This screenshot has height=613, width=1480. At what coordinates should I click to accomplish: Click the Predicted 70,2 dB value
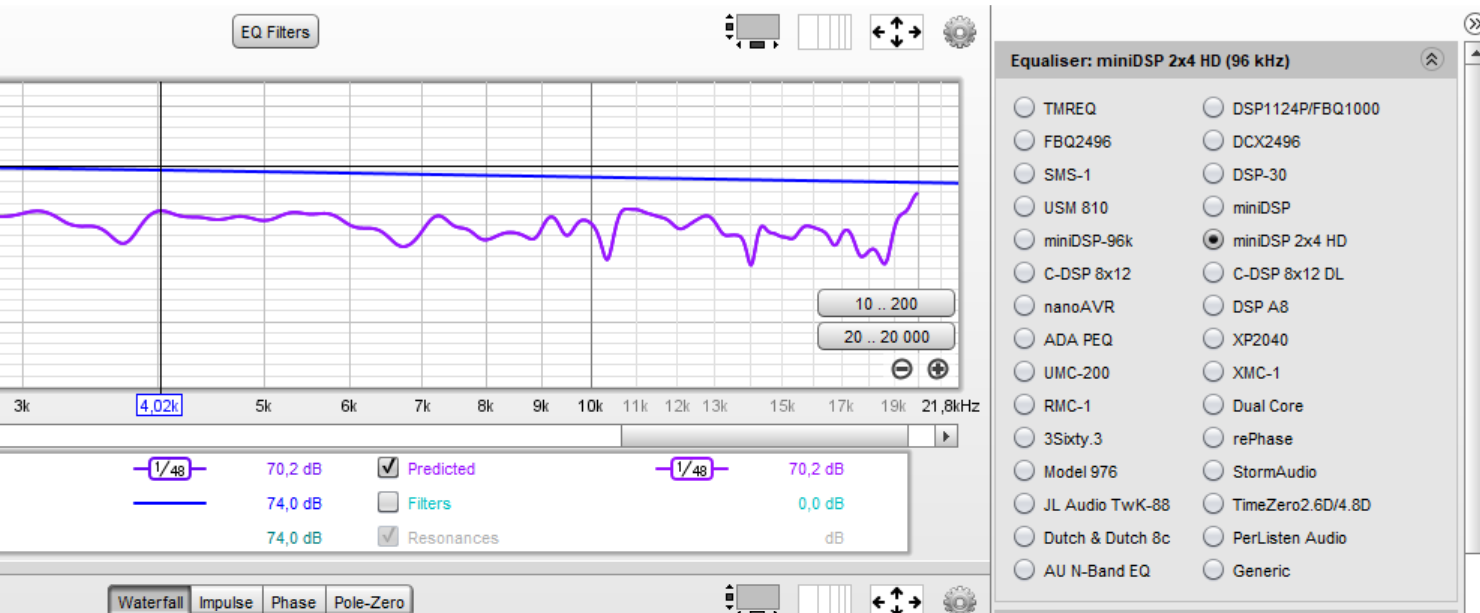click(816, 469)
